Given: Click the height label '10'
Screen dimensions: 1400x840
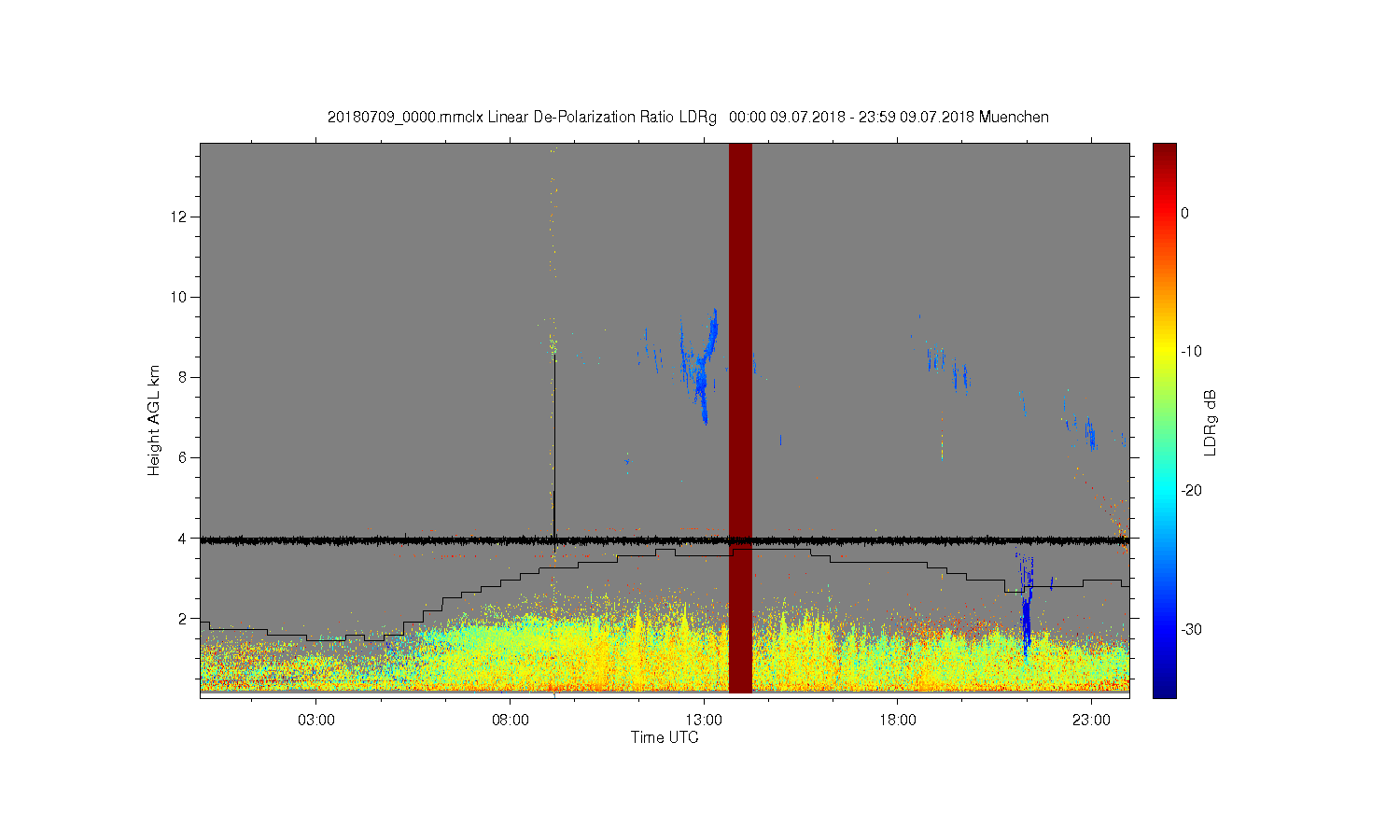Looking at the screenshot, I should click(179, 297).
